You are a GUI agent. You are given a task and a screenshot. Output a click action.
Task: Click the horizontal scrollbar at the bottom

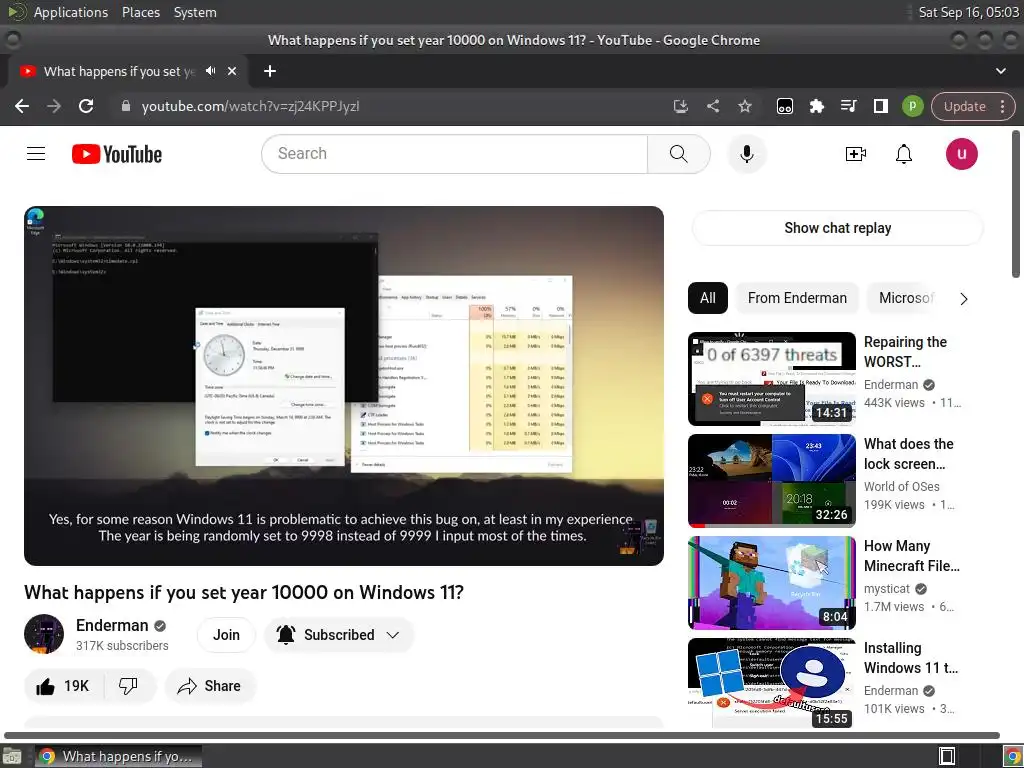pyautogui.click(x=502, y=735)
